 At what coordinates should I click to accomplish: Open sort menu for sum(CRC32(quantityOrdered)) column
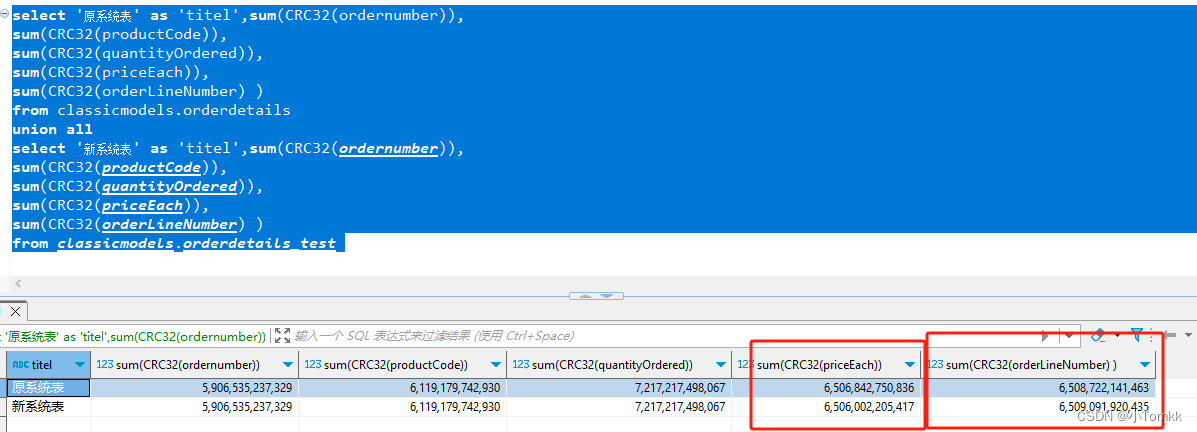click(x=720, y=365)
